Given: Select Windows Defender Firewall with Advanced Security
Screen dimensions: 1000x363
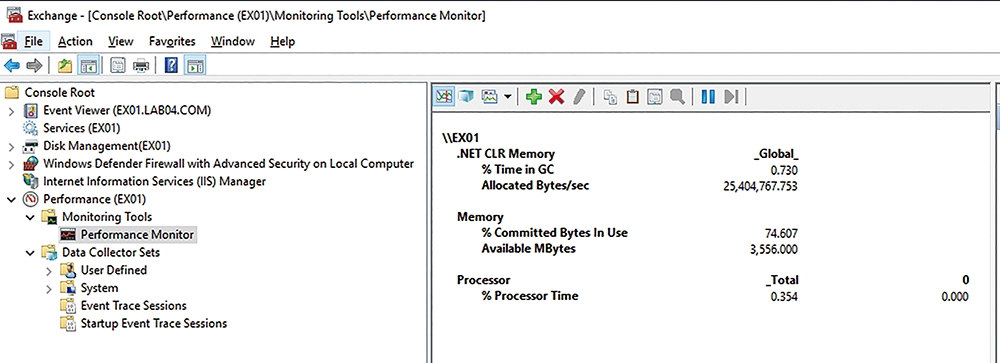Looking at the screenshot, I should (228, 163).
